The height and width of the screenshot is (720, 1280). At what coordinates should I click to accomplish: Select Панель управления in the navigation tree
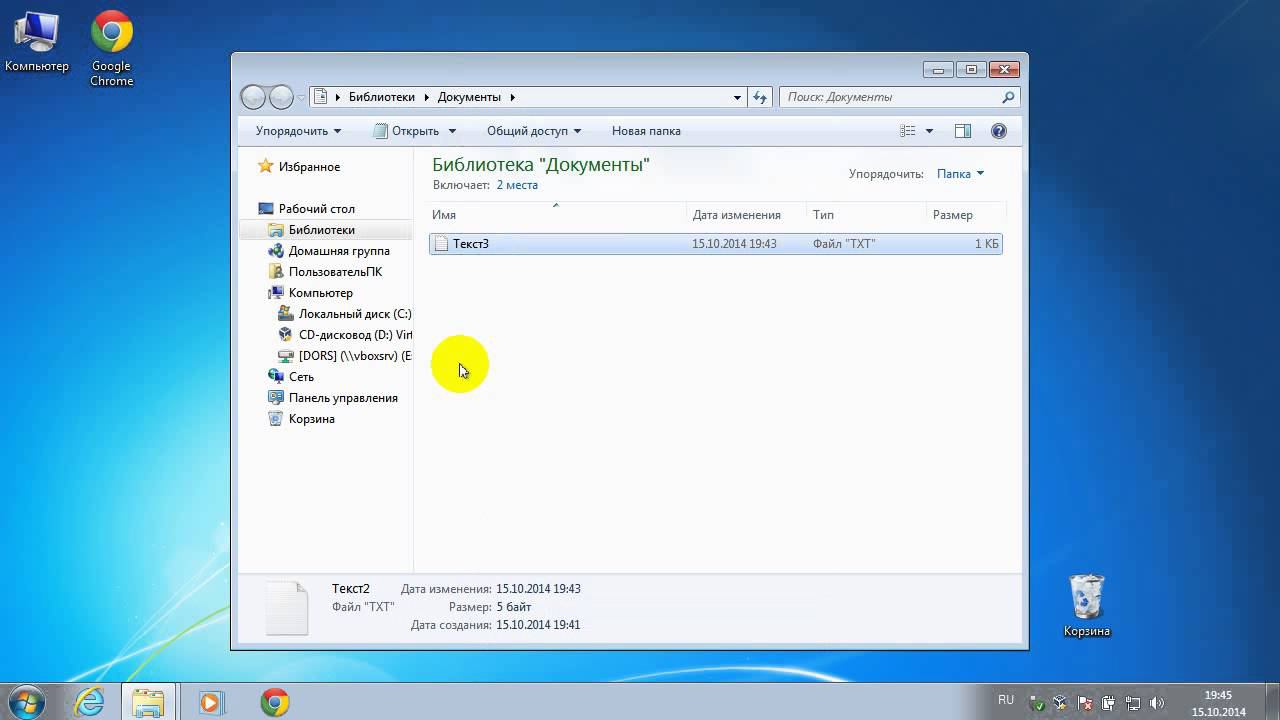[343, 398]
